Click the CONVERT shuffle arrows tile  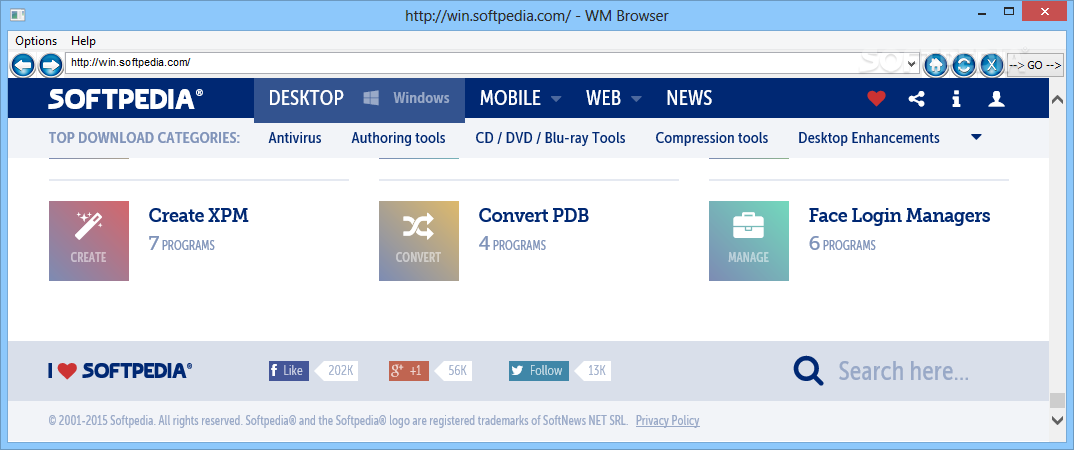419,241
